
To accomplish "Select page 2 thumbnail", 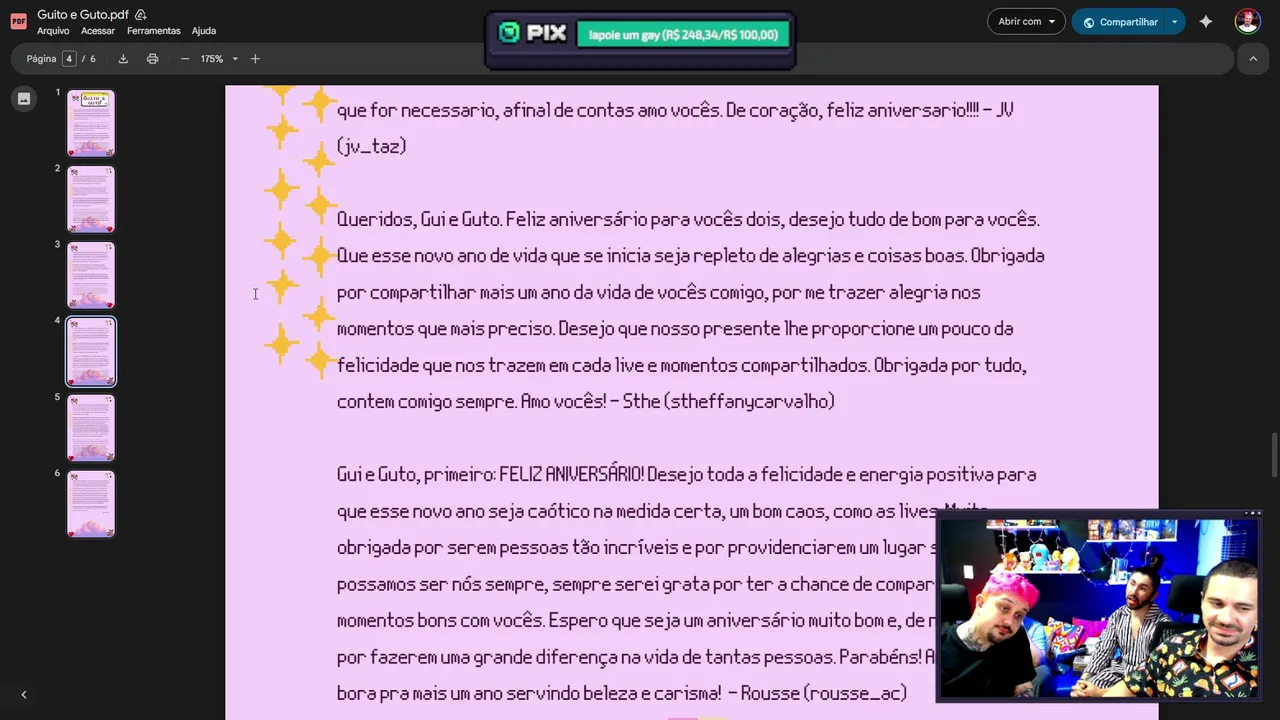I will [91, 199].
